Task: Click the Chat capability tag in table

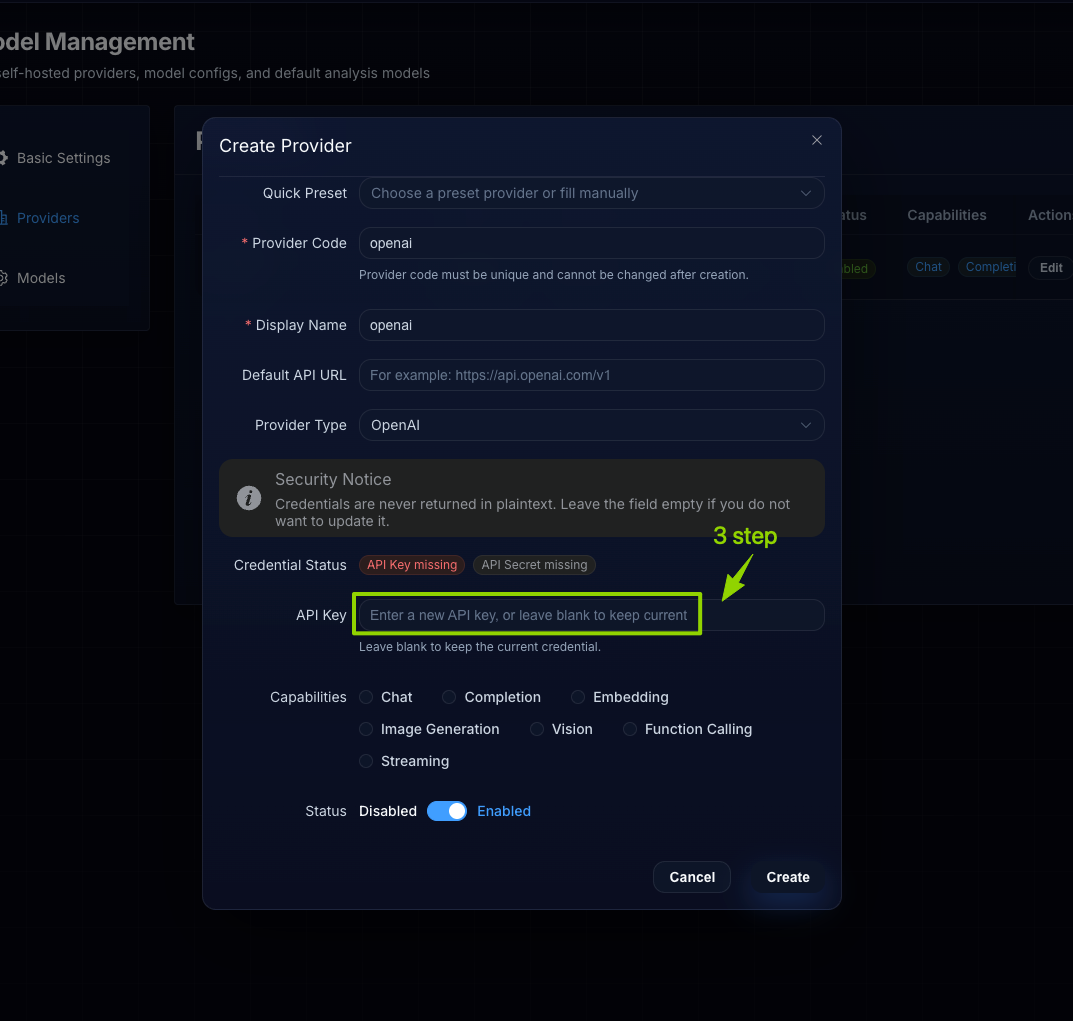Action: [x=928, y=267]
